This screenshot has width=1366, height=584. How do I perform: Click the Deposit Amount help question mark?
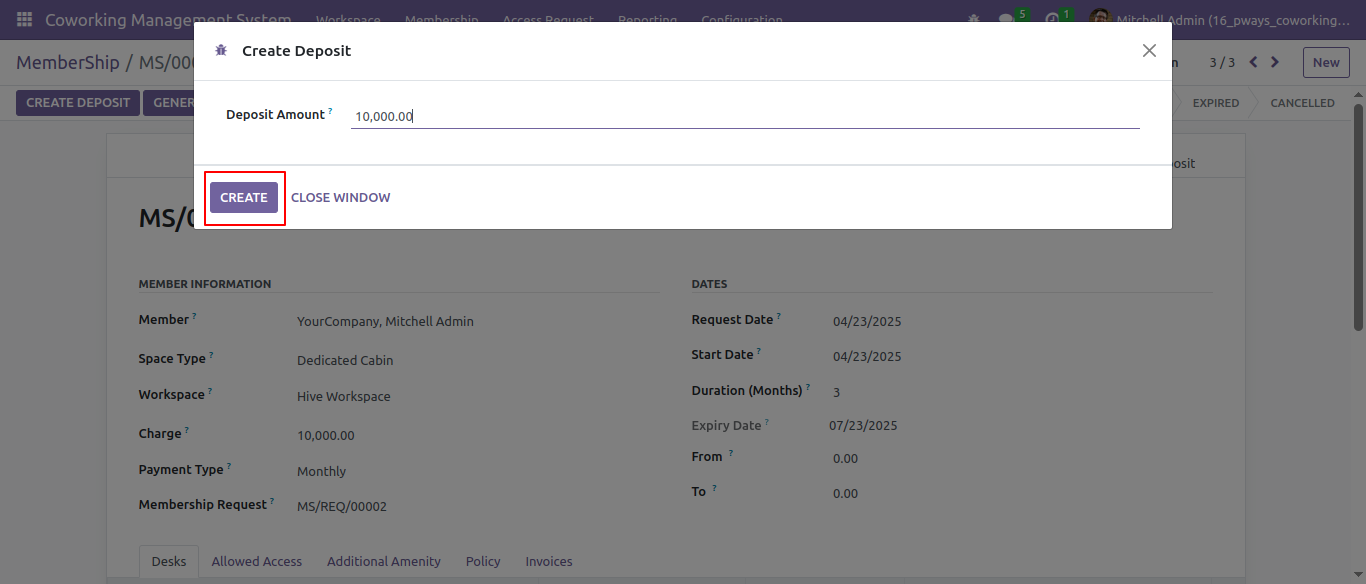point(330,111)
